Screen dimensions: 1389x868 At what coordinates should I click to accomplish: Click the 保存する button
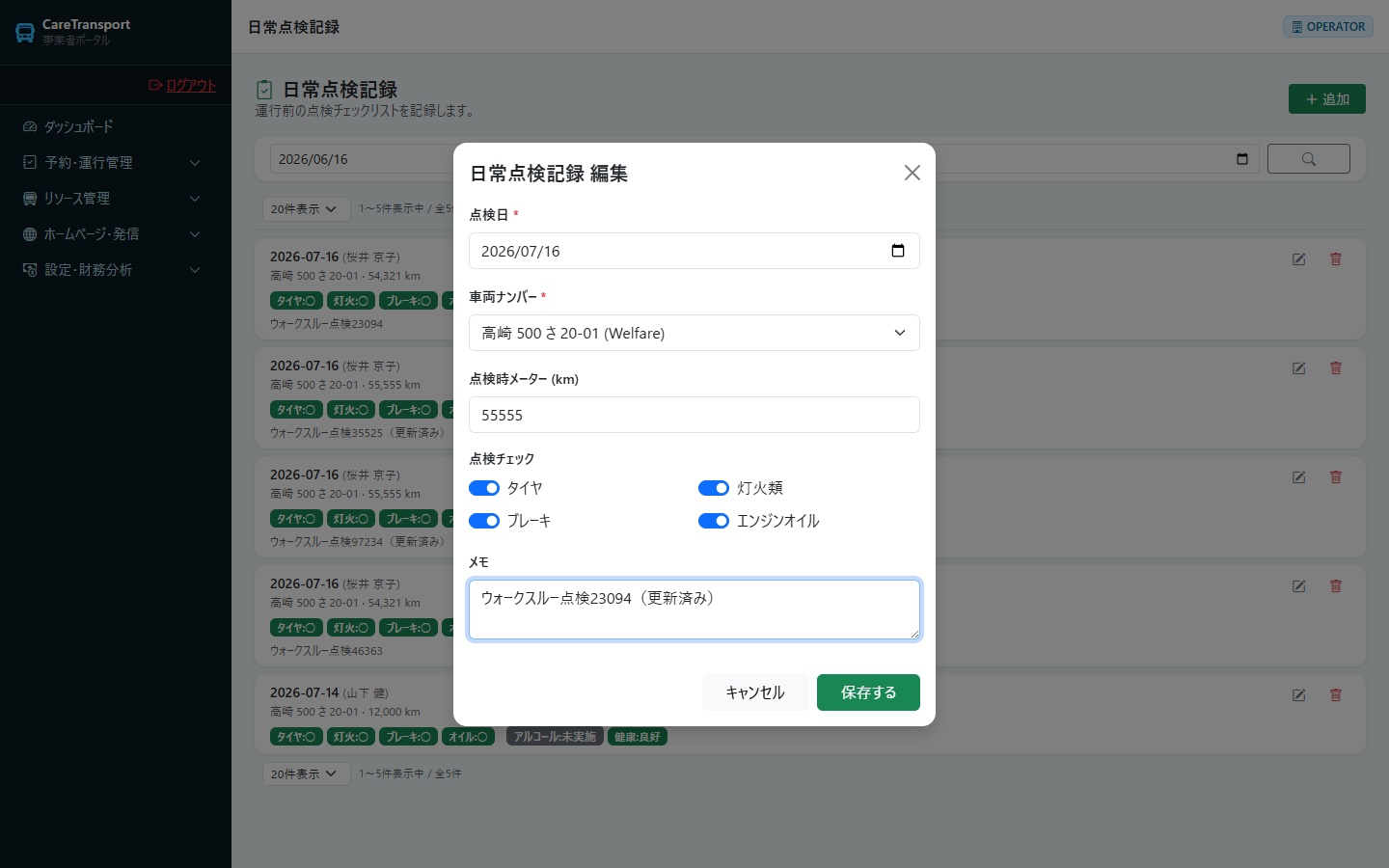coord(868,692)
